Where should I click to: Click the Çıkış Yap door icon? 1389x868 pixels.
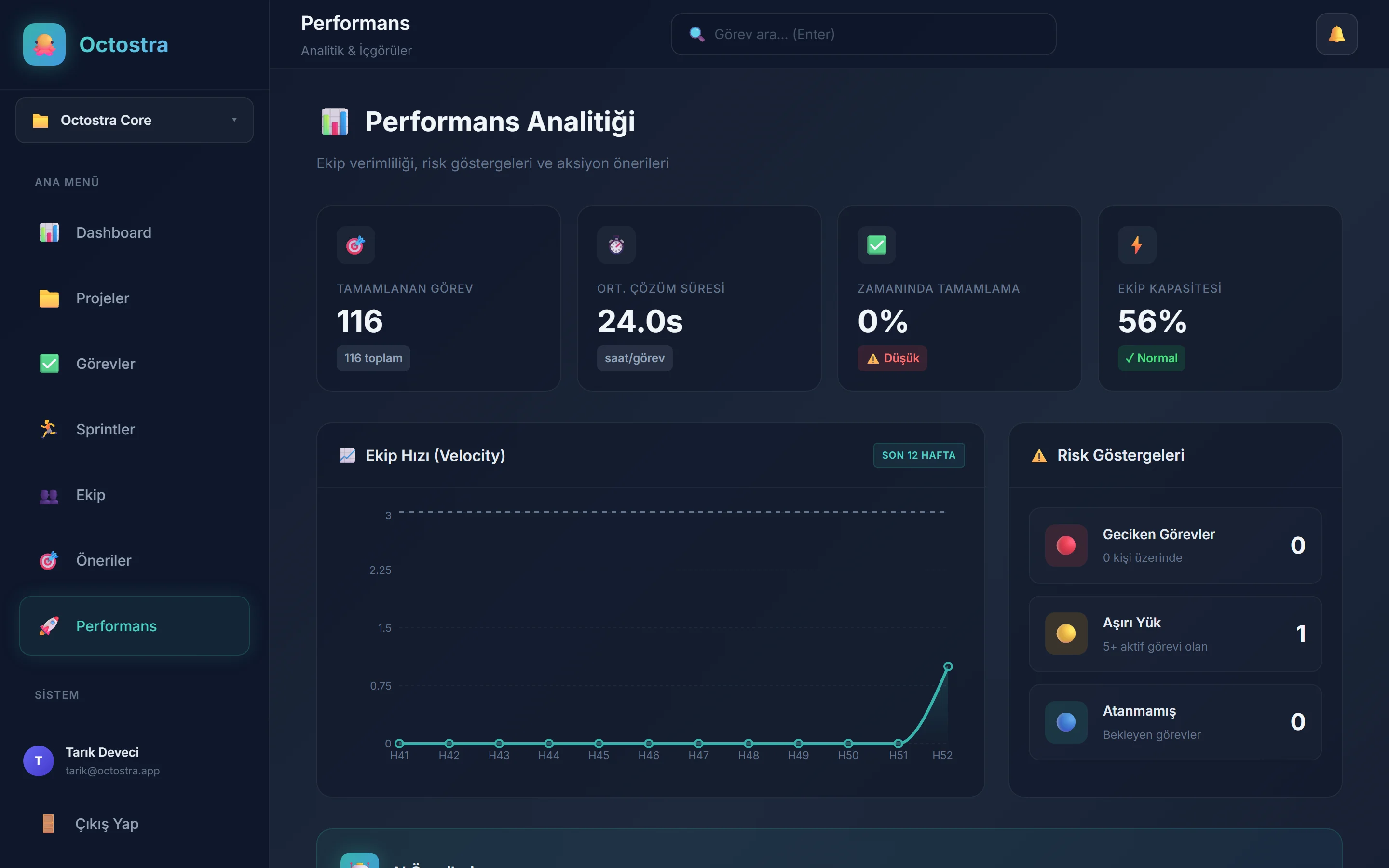click(48, 823)
